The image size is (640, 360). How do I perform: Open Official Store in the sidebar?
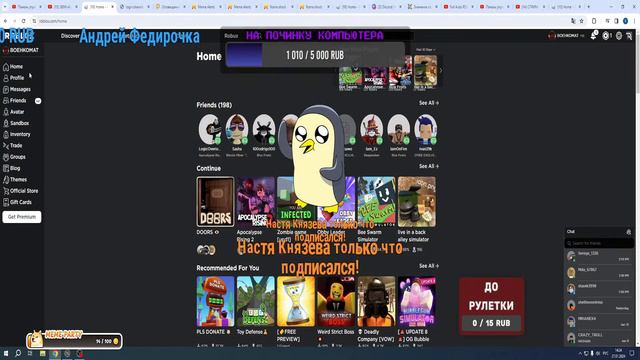[21, 191]
